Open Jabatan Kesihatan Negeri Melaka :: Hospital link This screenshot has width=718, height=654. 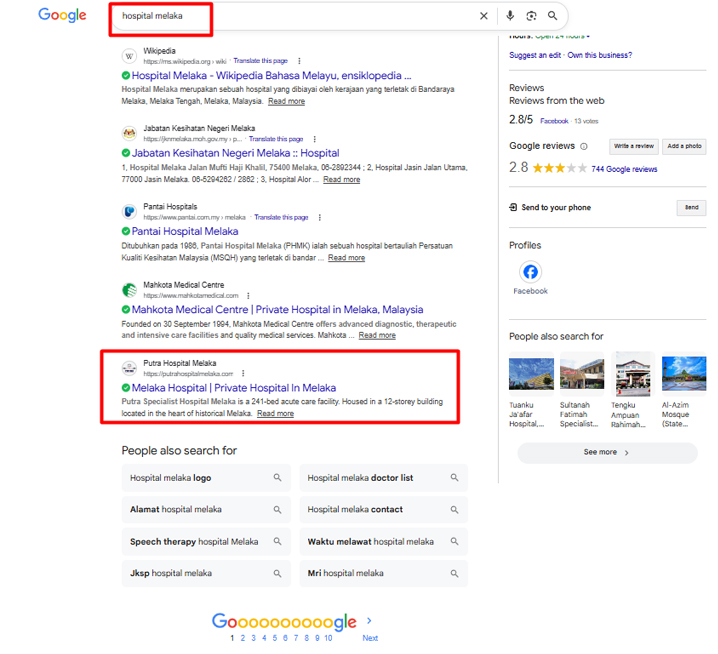[235, 153]
